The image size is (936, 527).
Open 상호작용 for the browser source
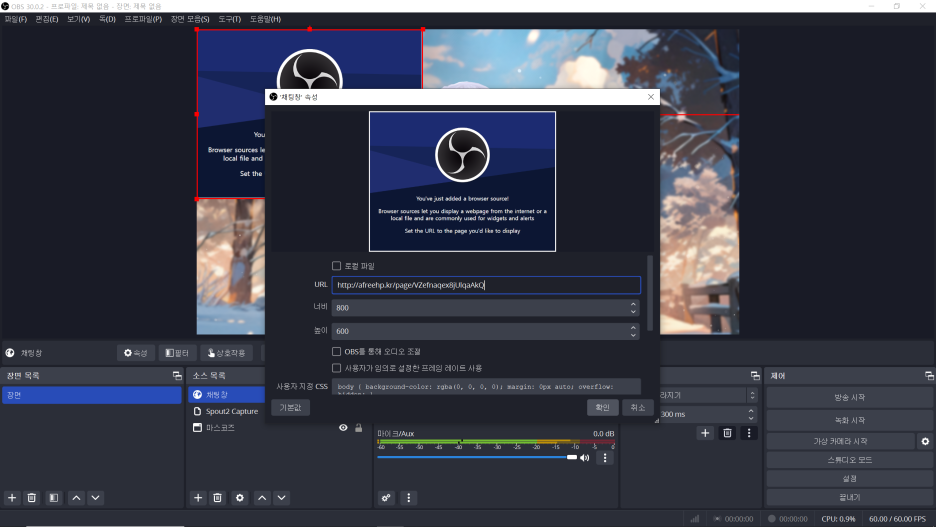coord(226,353)
